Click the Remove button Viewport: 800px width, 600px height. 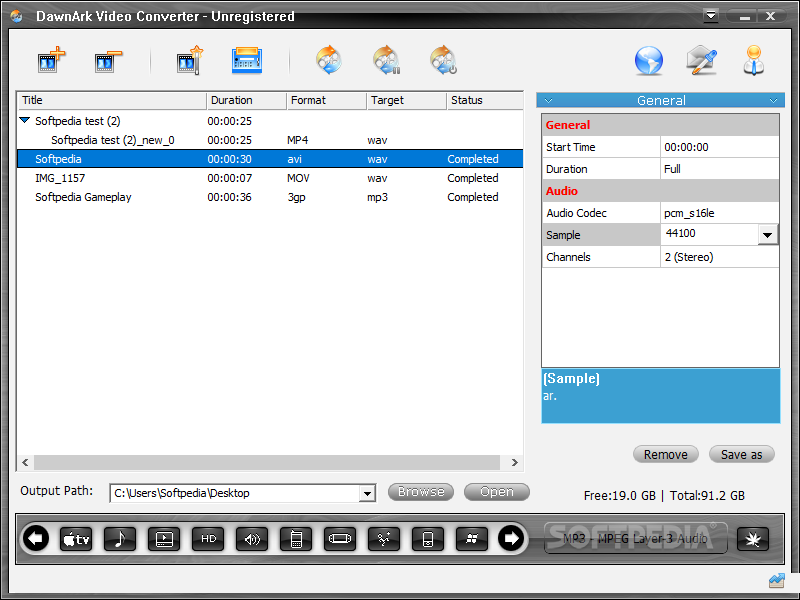click(x=665, y=454)
